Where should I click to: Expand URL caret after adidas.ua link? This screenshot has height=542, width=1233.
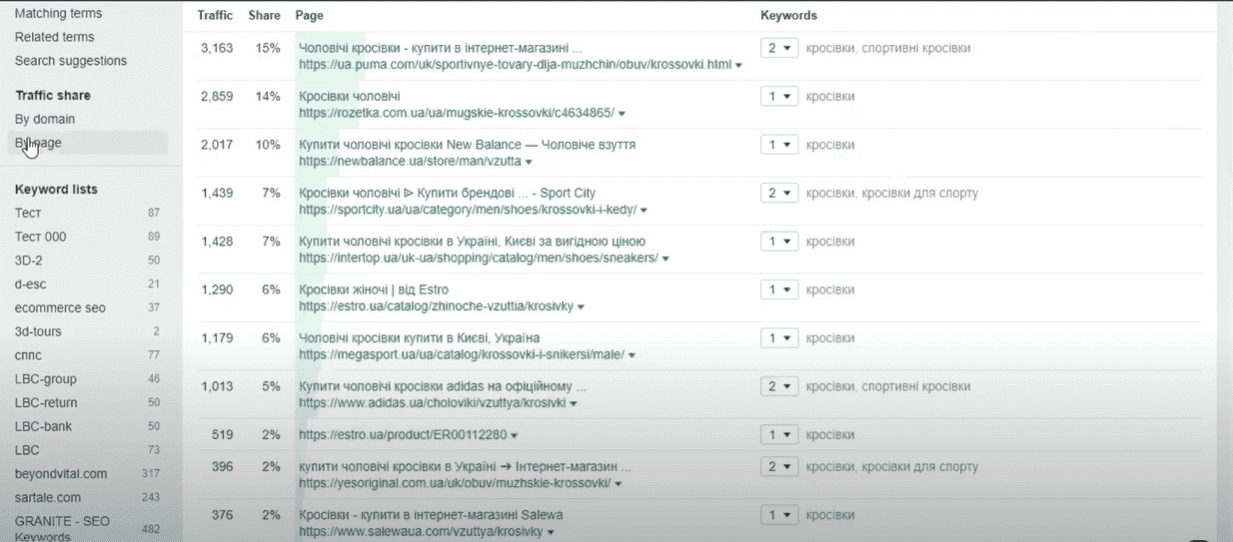pyautogui.click(x=575, y=403)
